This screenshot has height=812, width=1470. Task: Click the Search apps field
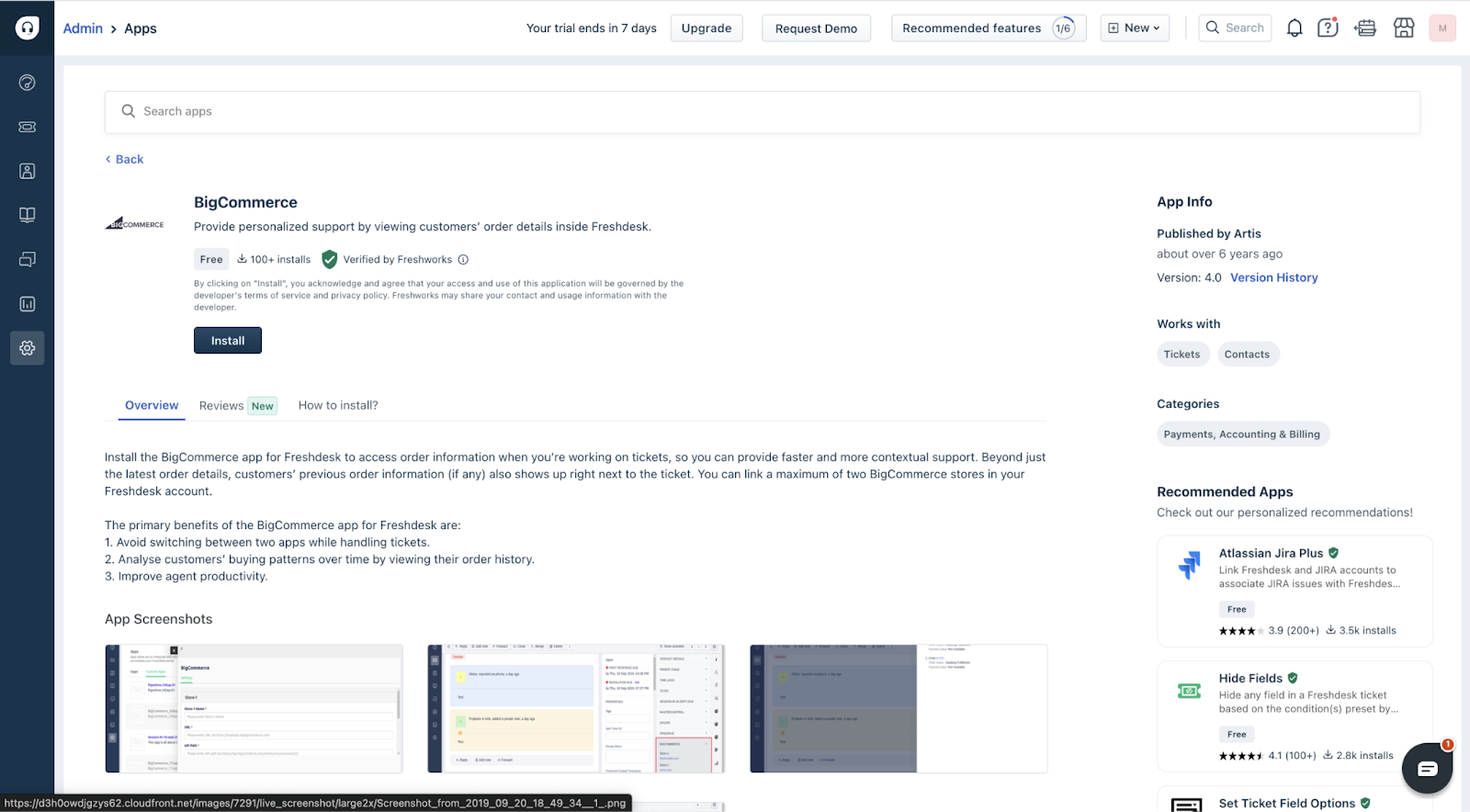(x=763, y=112)
